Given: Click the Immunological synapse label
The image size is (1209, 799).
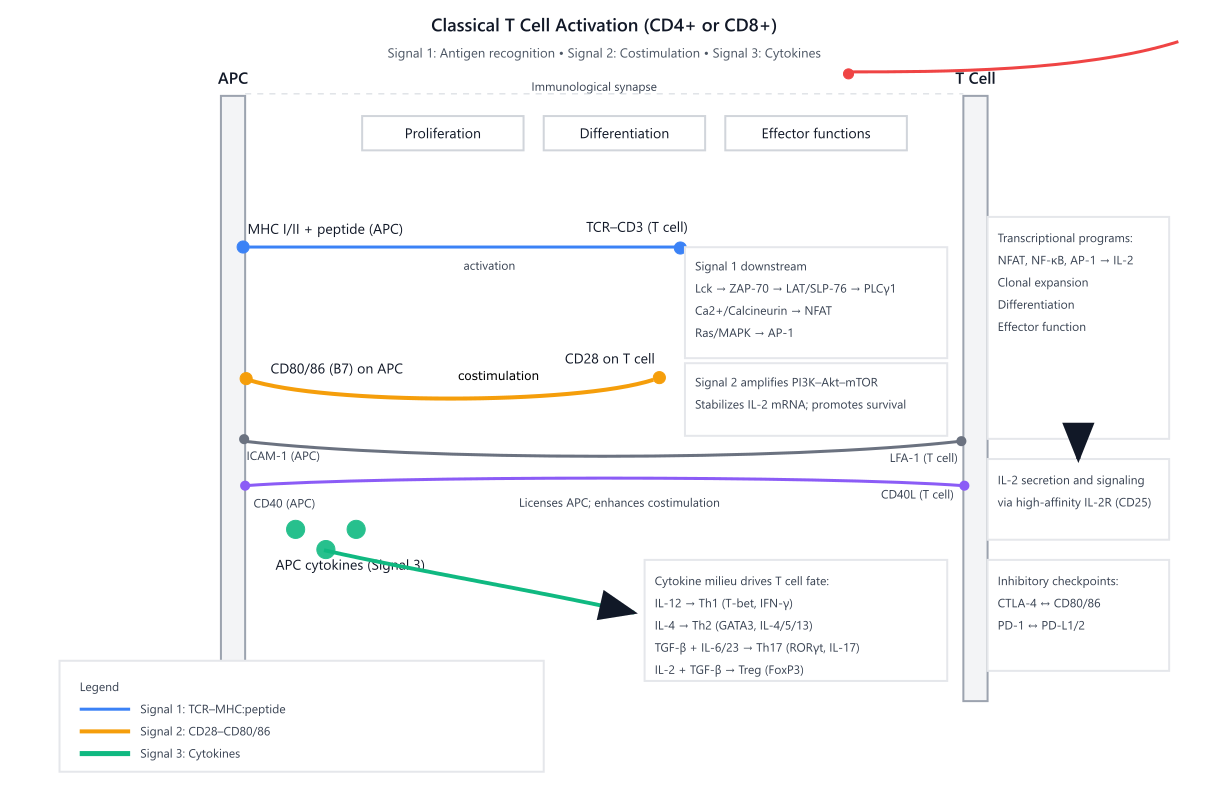Looking at the screenshot, I should click(594, 87).
